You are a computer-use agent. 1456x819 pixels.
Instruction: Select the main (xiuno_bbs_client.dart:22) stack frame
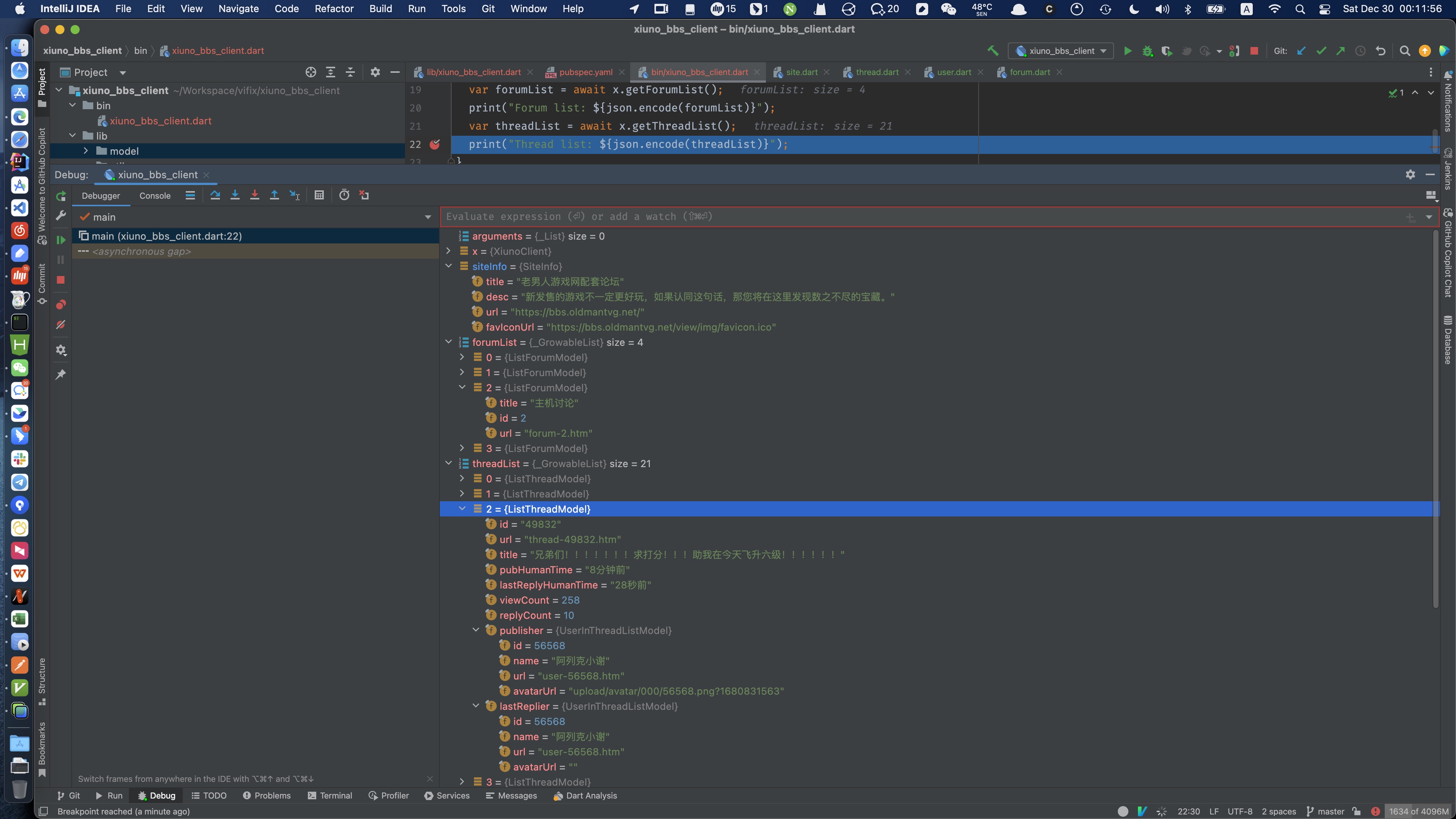click(x=256, y=236)
